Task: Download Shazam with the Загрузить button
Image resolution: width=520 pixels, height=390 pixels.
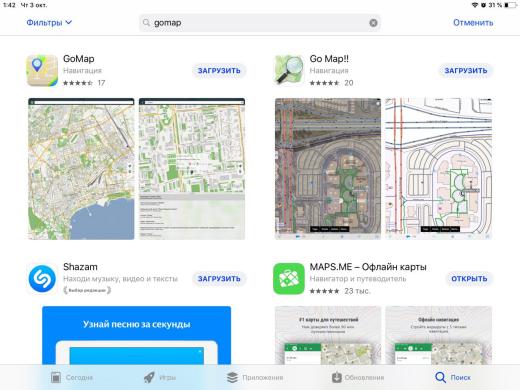Action: (219, 279)
